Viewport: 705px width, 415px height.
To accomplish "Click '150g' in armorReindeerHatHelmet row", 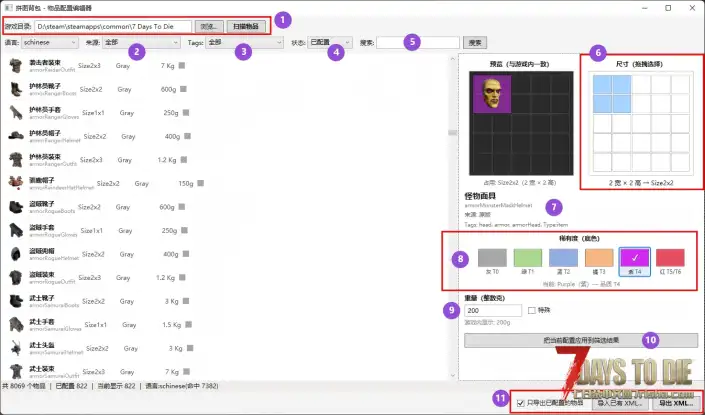I will click(186, 183).
